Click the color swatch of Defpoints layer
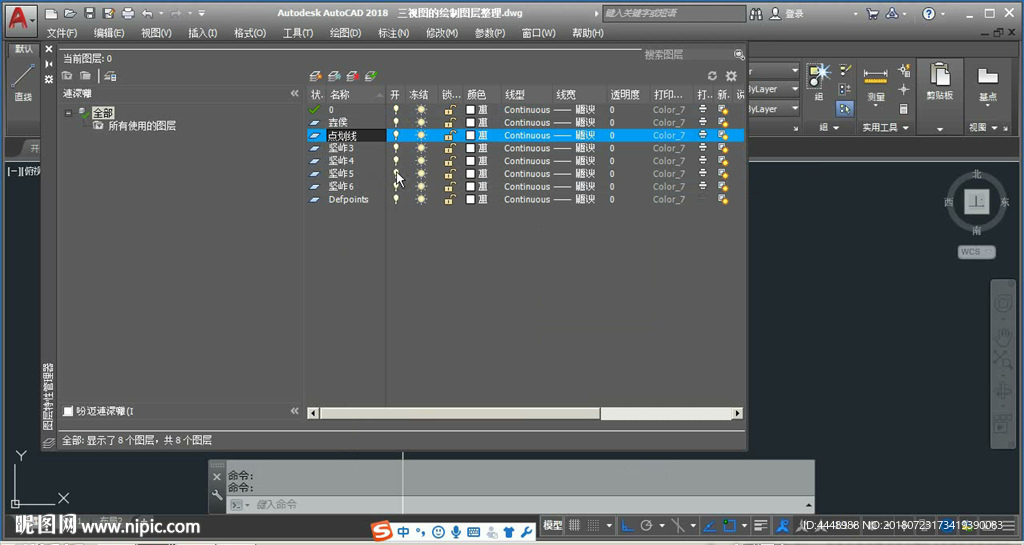The image size is (1024, 545). tap(470, 199)
